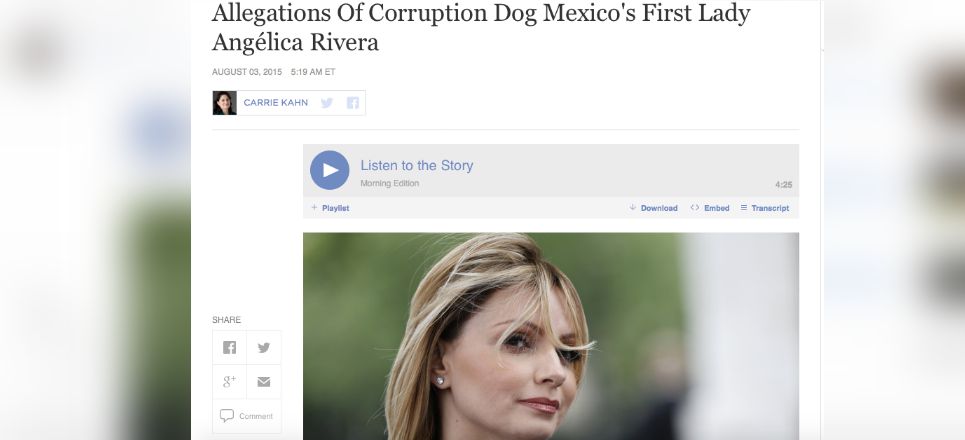This screenshot has width=965, height=440.
Task: Open Carrie Kahn's Twitter icon
Action: [327, 103]
